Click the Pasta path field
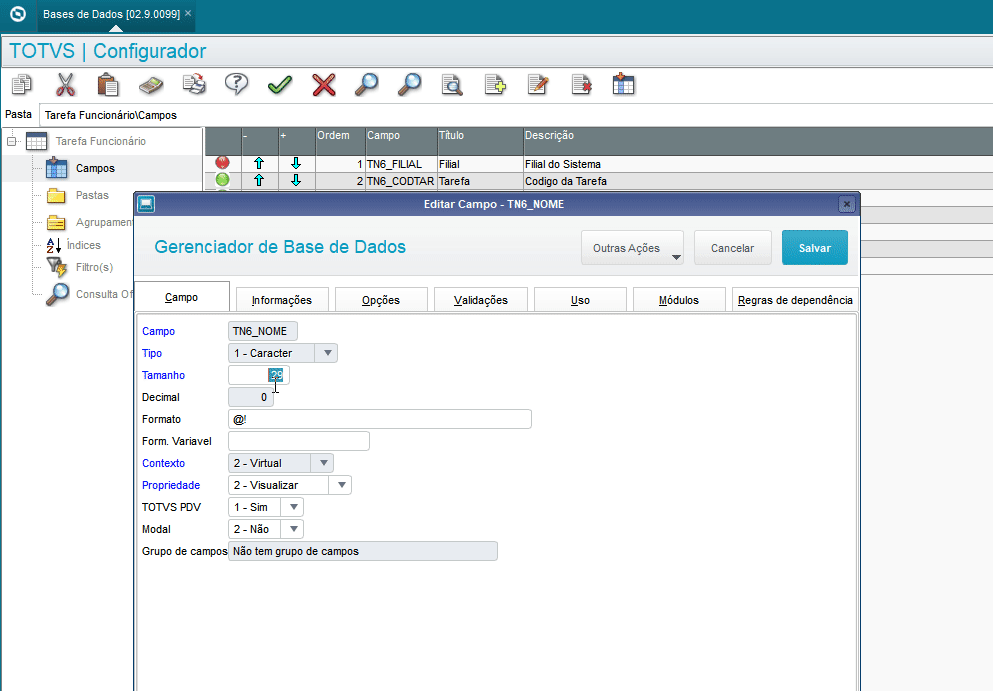993x691 pixels. pos(515,115)
